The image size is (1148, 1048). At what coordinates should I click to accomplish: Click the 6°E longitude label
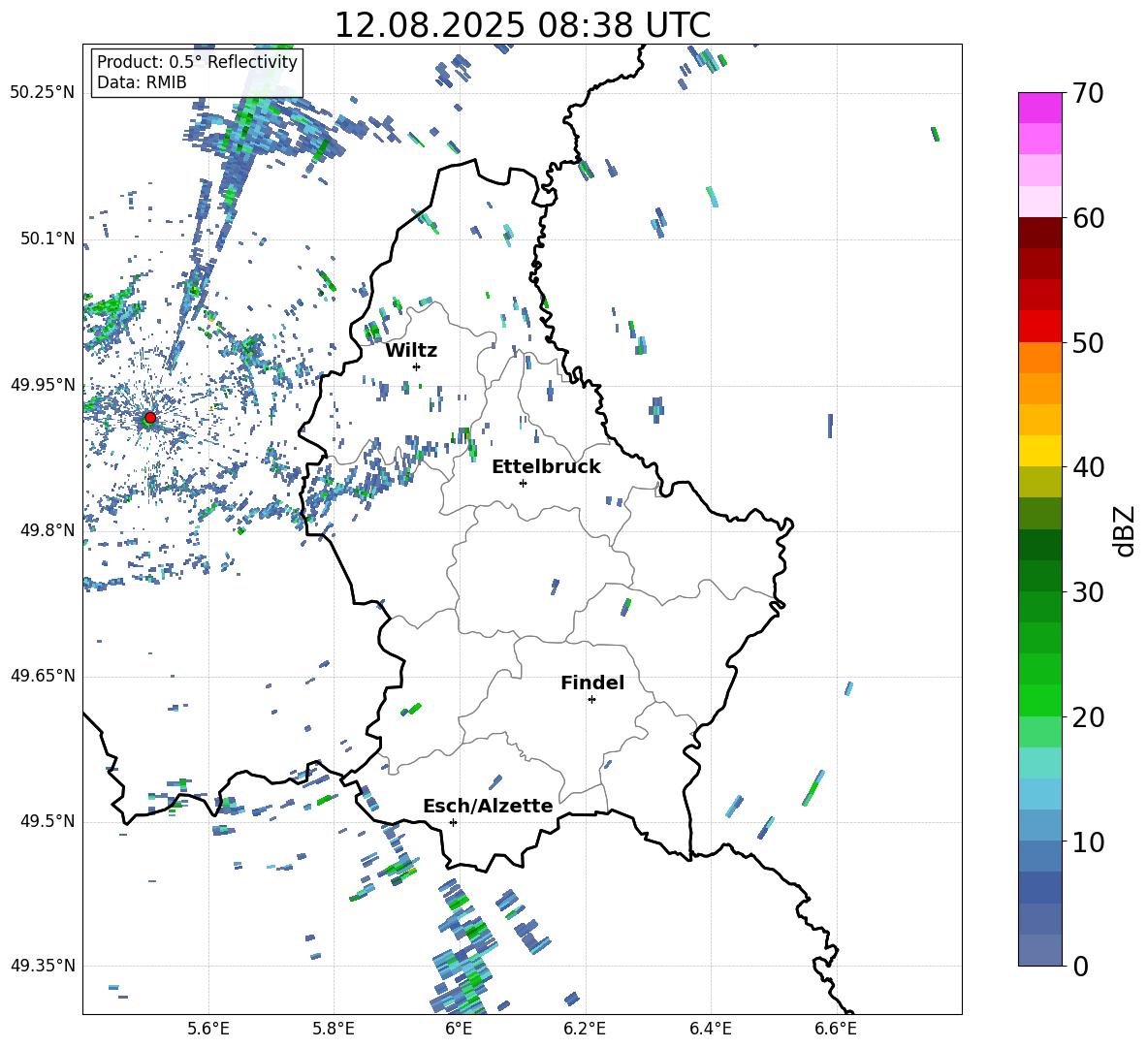point(459,1030)
